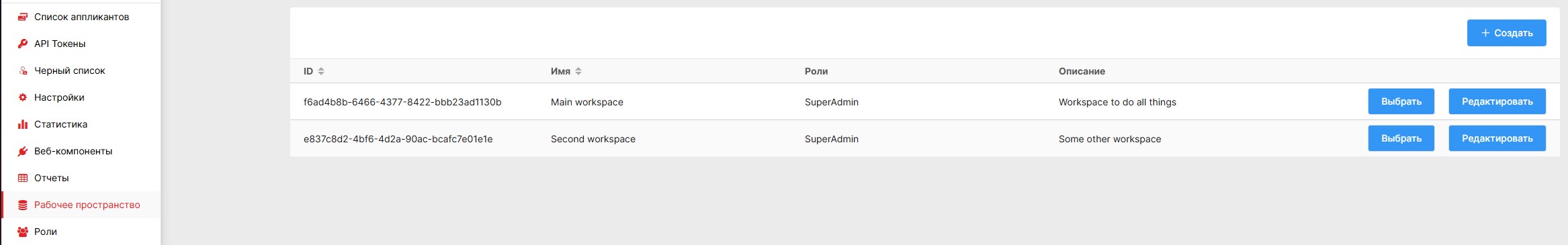Screen dimensions: 1568x245
Task: Sort table by ID column arrows
Action: pyautogui.click(x=321, y=71)
